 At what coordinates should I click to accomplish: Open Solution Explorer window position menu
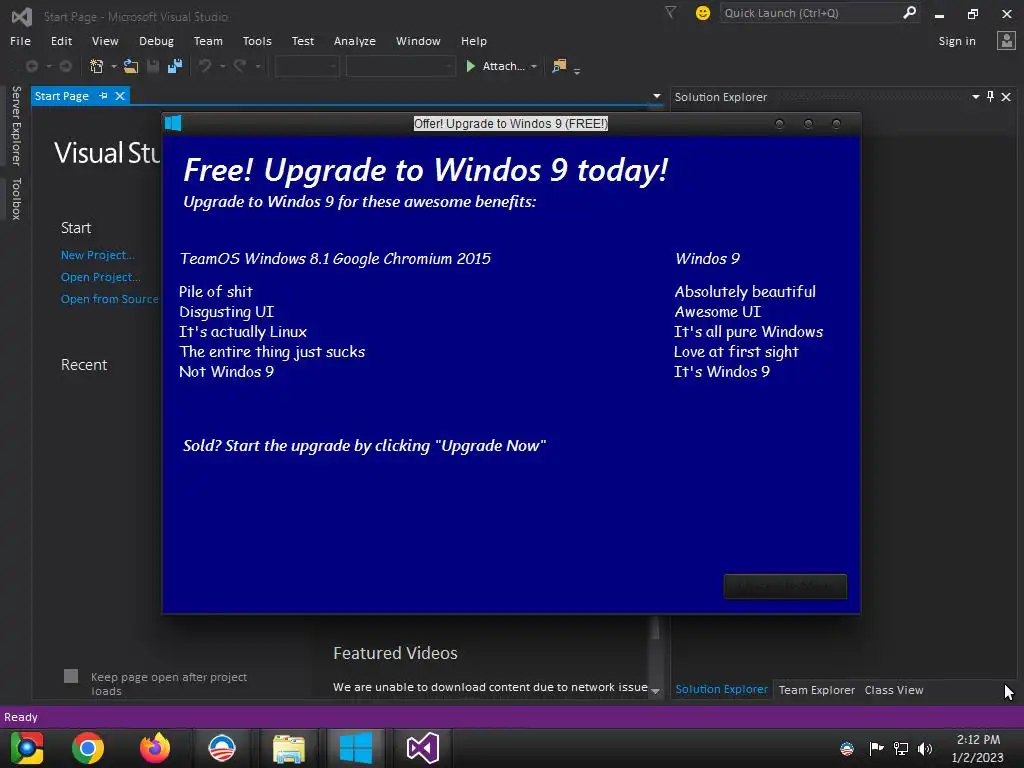click(x=976, y=97)
